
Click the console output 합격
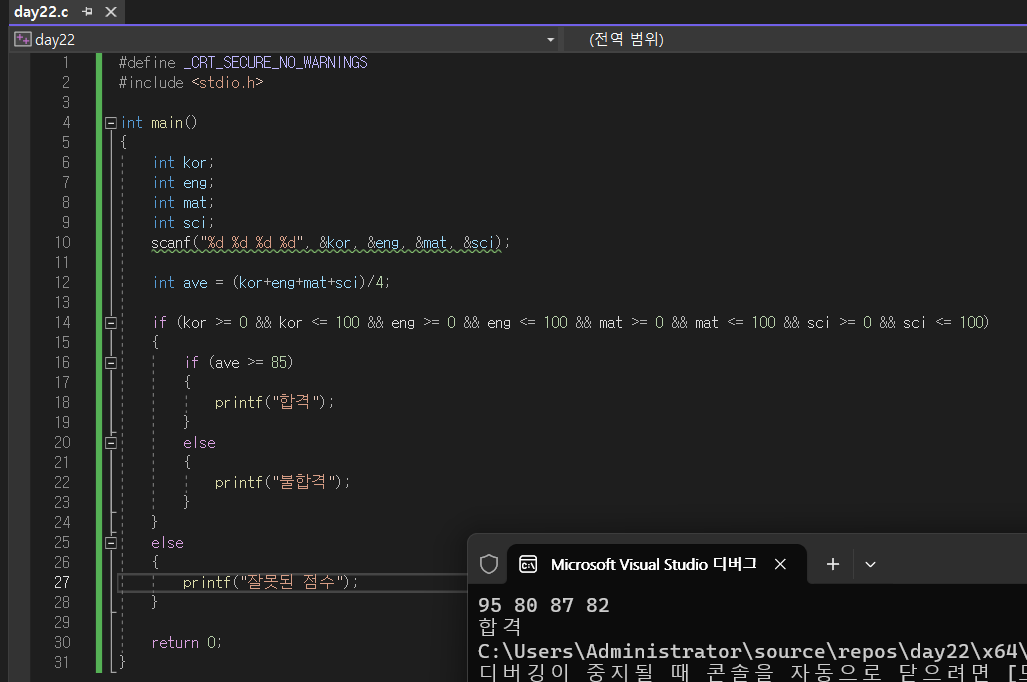click(x=500, y=627)
